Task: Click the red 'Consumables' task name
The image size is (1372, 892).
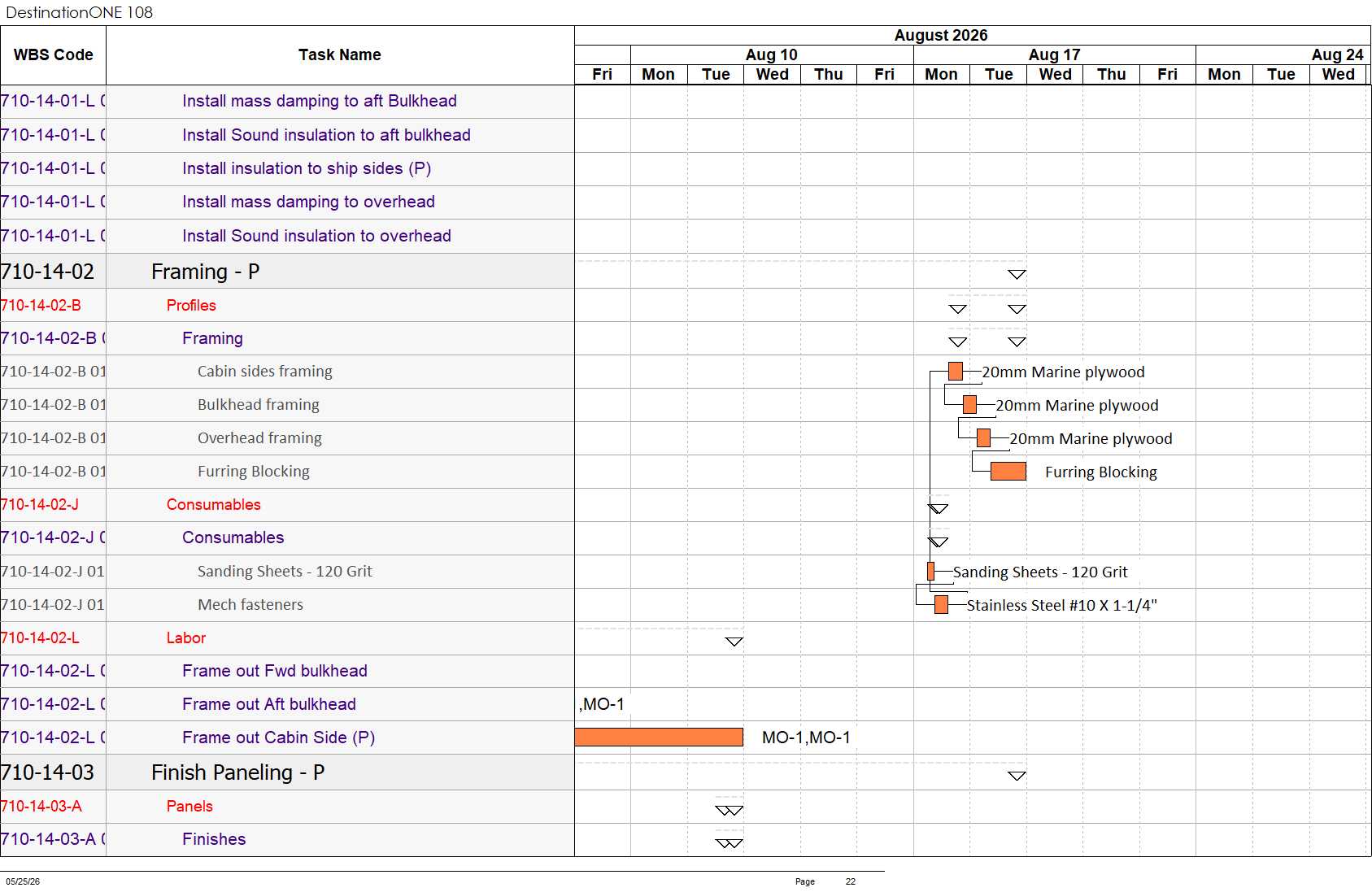Action: pyautogui.click(x=214, y=504)
